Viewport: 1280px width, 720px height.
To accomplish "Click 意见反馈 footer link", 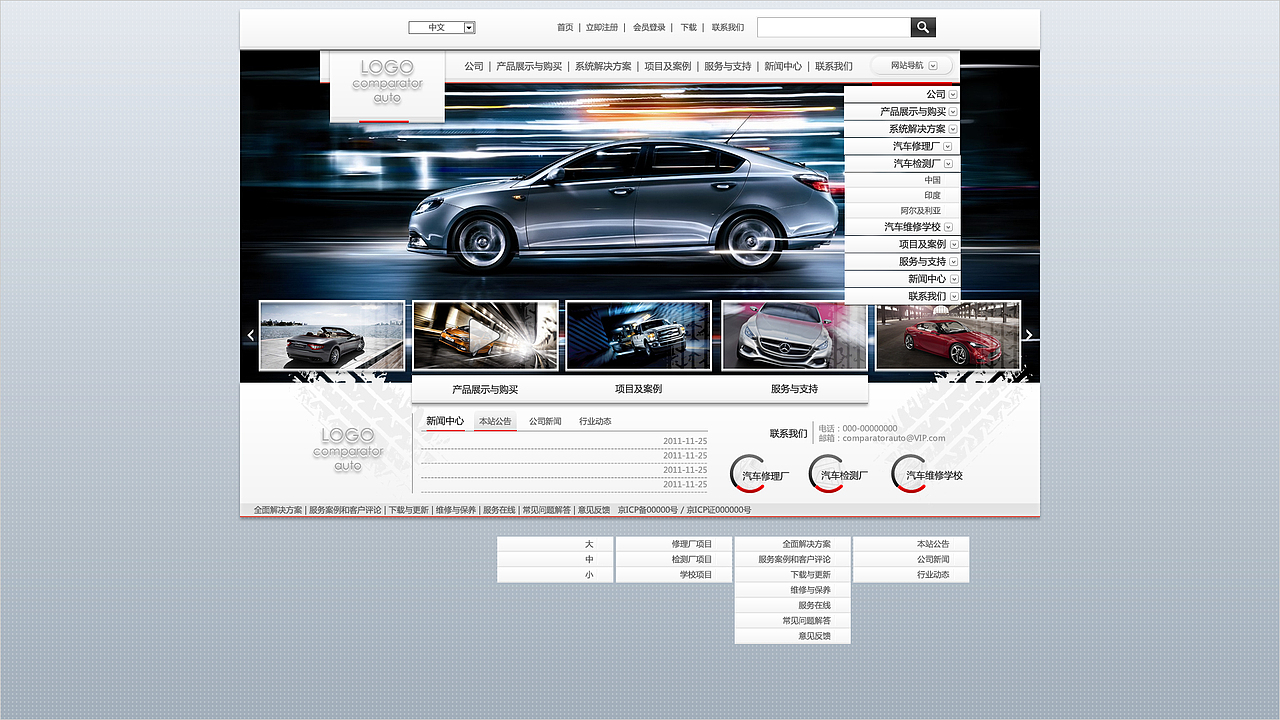I will (594, 510).
